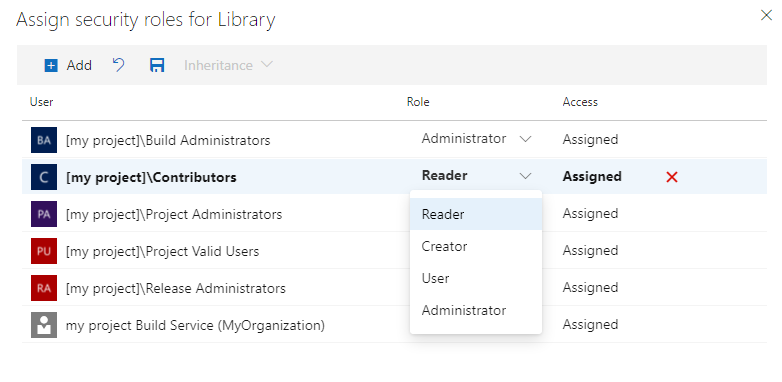Close the Assign security roles dialog
Screen dimensions: 782x382
(766, 15)
